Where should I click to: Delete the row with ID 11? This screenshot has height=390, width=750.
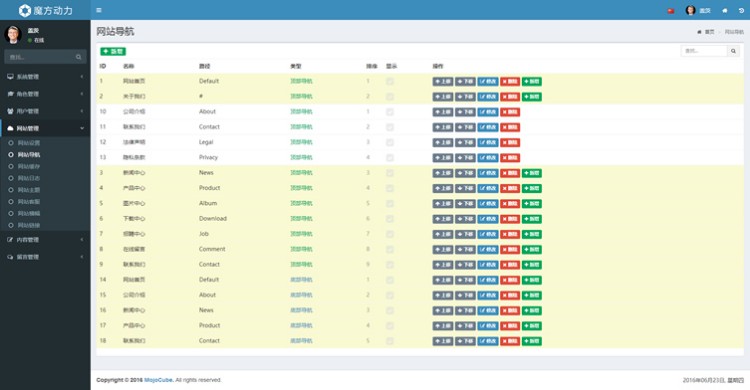pyautogui.click(x=510, y=127)
